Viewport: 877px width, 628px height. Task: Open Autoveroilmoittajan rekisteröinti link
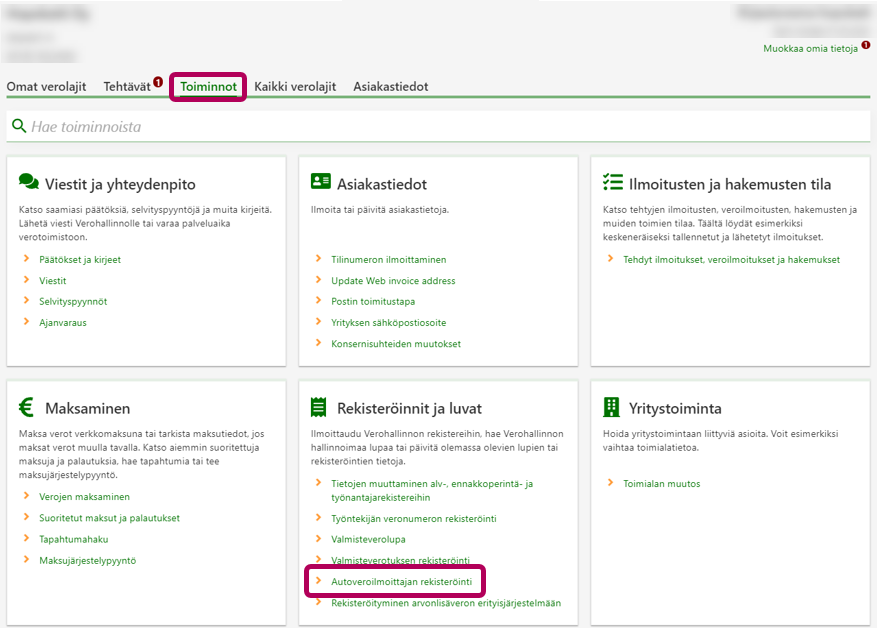point(401,581)
